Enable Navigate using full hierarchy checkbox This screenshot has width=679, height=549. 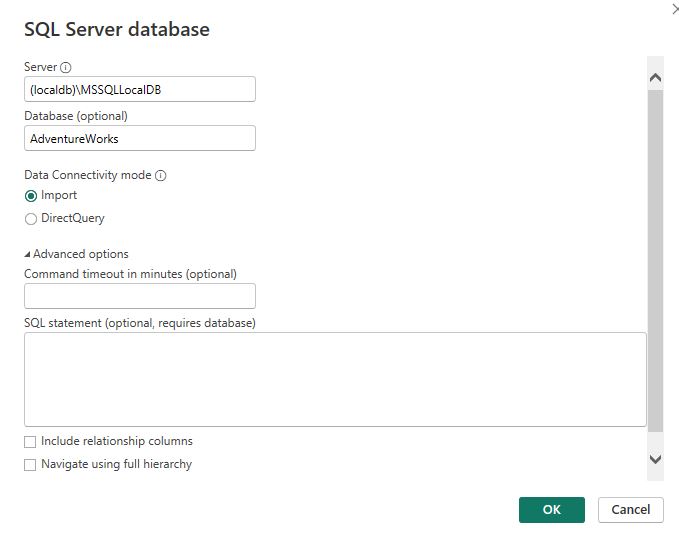30,465
